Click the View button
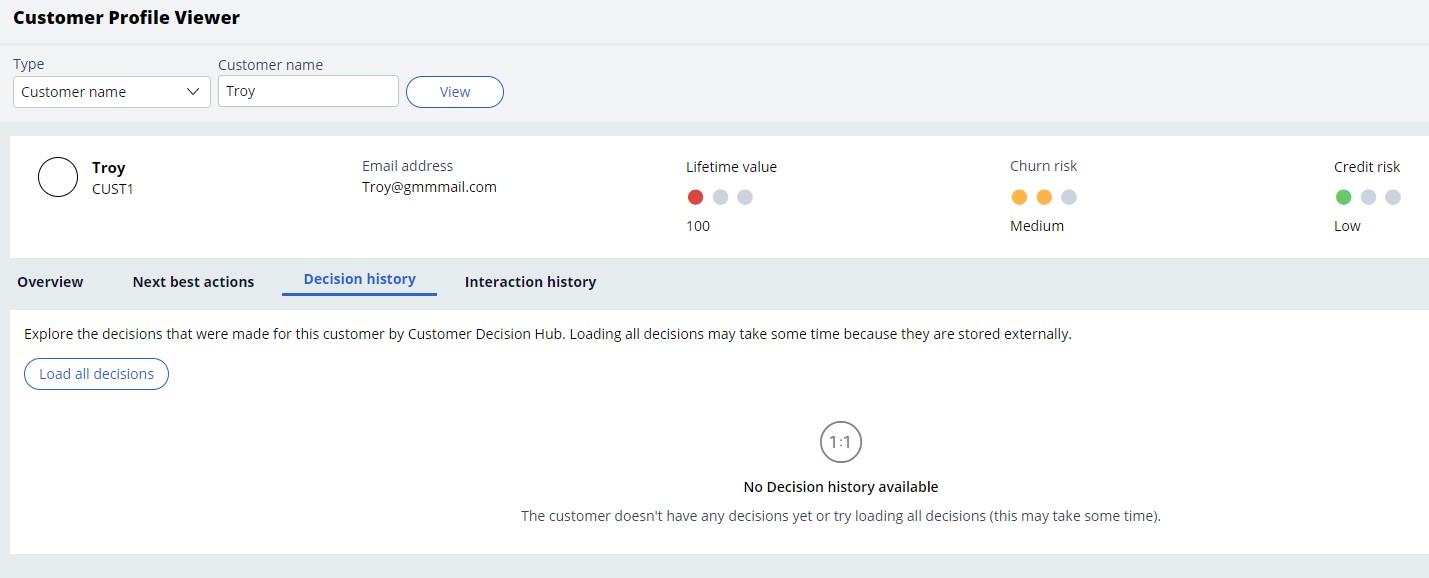 pos(455,92)
